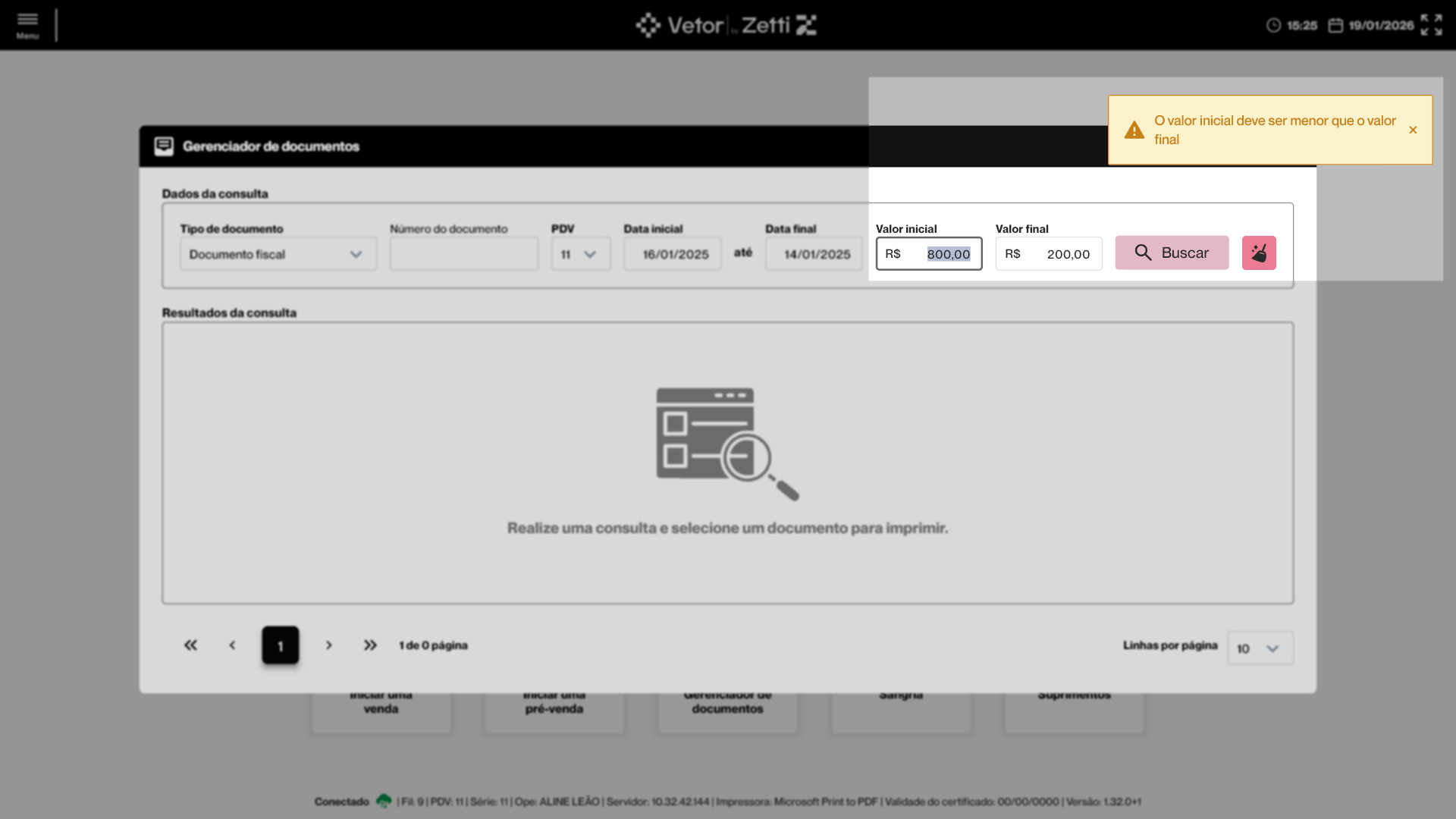Go to first page double-arrow icon

point(190,645)
